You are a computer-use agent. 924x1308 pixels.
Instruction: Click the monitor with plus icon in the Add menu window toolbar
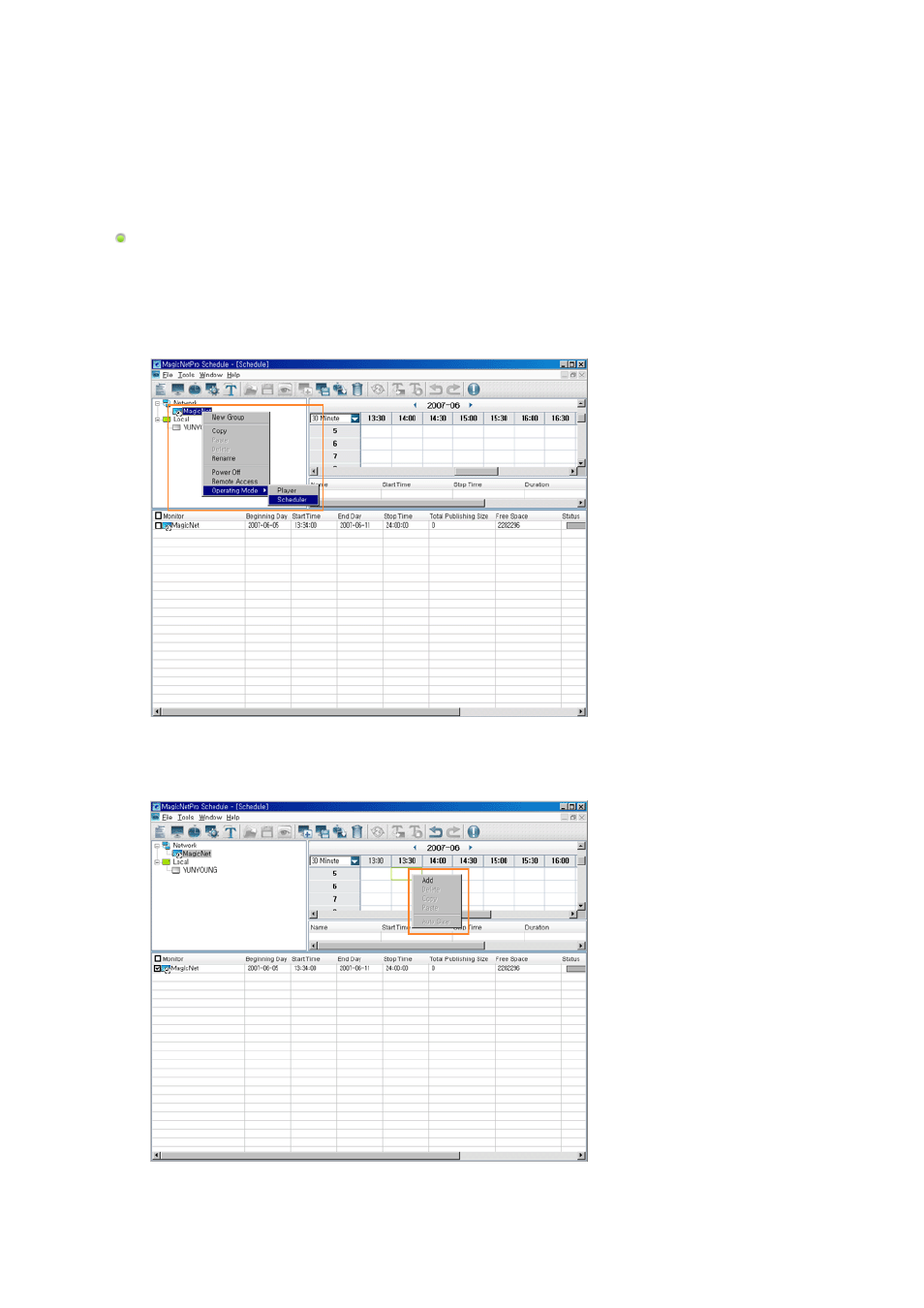point(305,832)
